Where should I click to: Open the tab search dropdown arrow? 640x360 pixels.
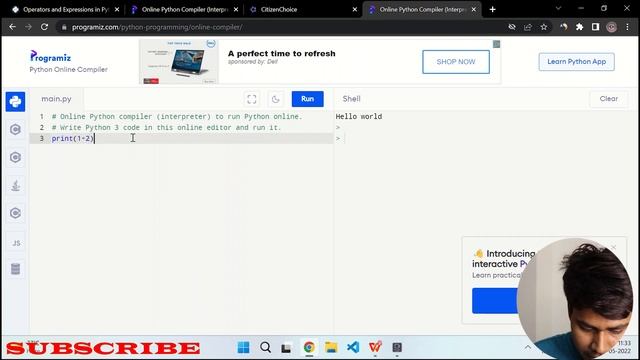(x=558, y=9)
